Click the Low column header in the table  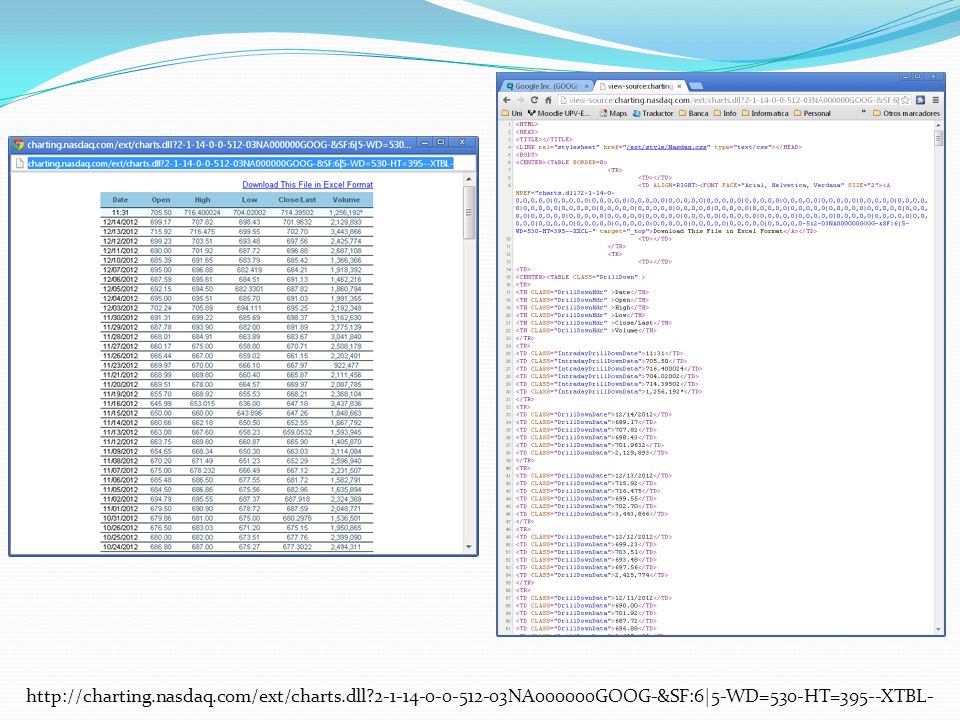click(x=250, y=200)
